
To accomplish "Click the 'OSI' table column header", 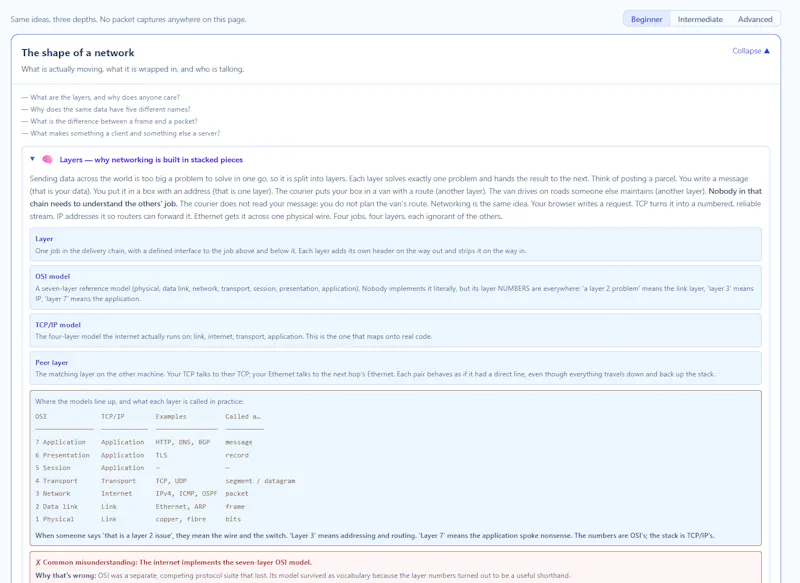I will coord(41,417).
